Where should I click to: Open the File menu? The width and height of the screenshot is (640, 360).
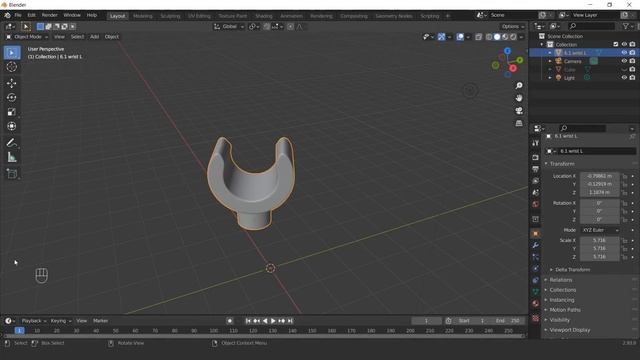18,15
